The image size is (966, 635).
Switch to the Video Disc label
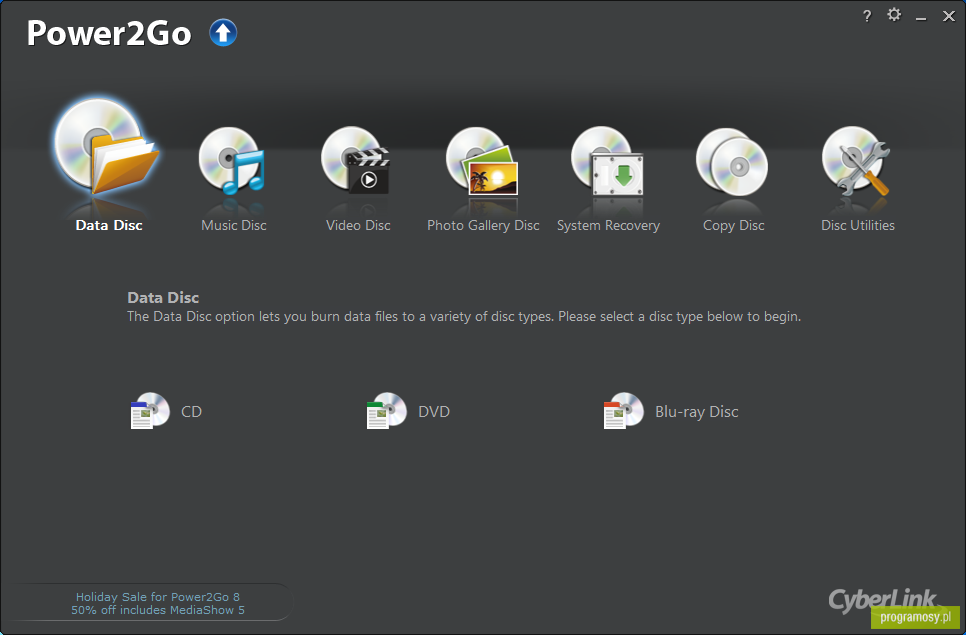358,225
